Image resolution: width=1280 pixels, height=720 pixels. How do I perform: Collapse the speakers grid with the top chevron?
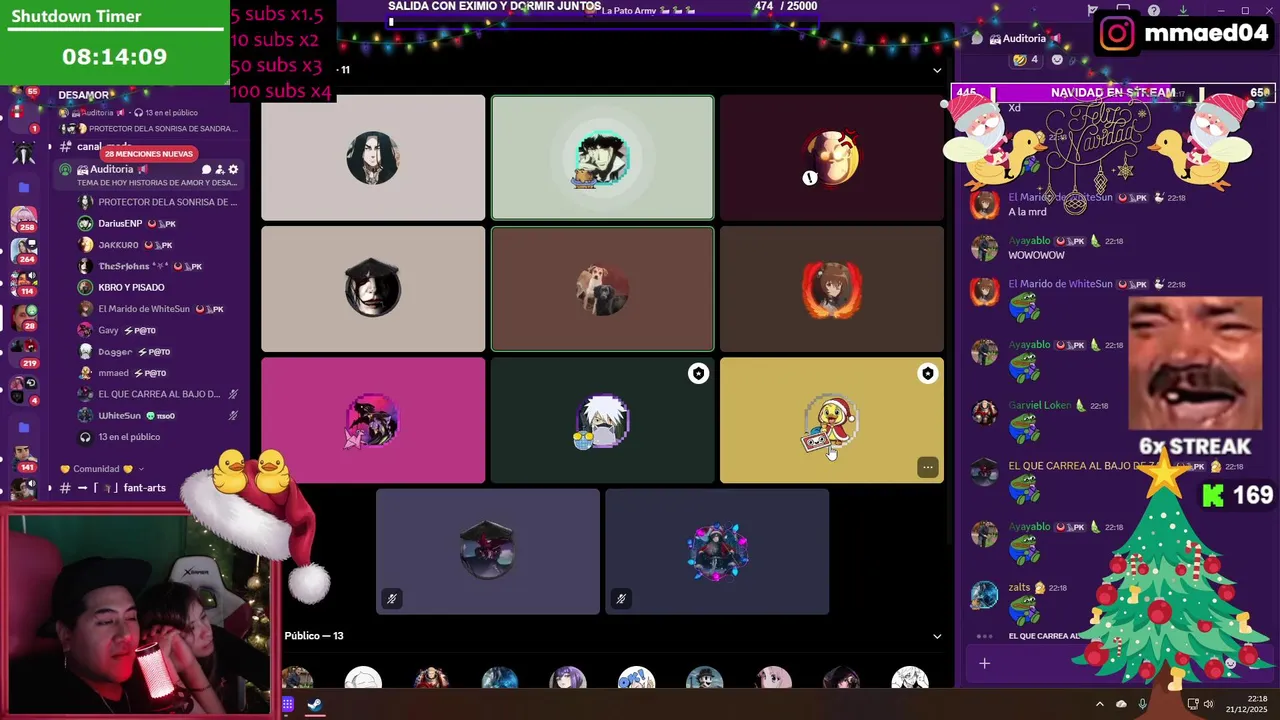point(937,70)
